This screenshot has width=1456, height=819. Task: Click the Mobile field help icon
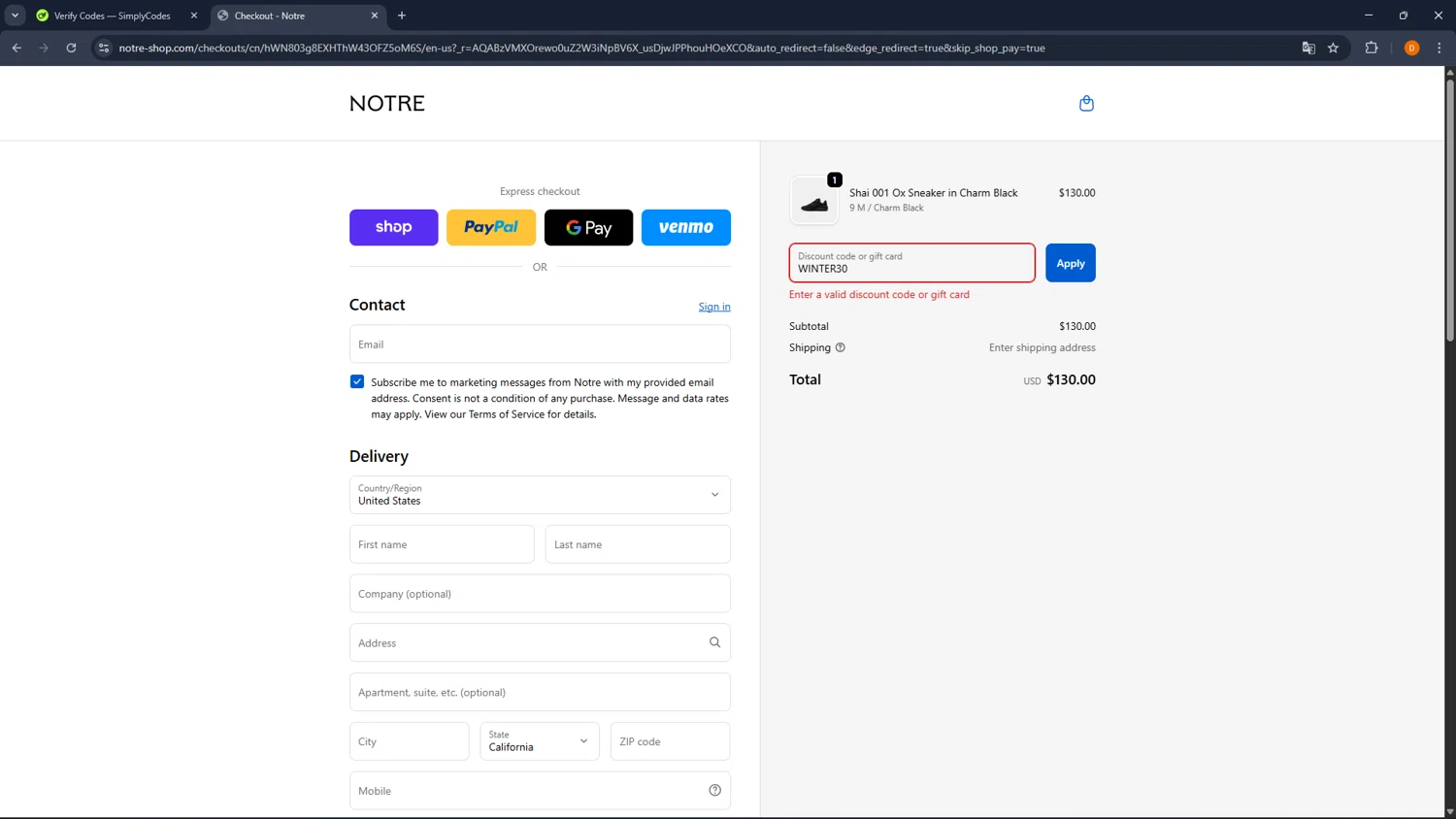coord(714,791)
